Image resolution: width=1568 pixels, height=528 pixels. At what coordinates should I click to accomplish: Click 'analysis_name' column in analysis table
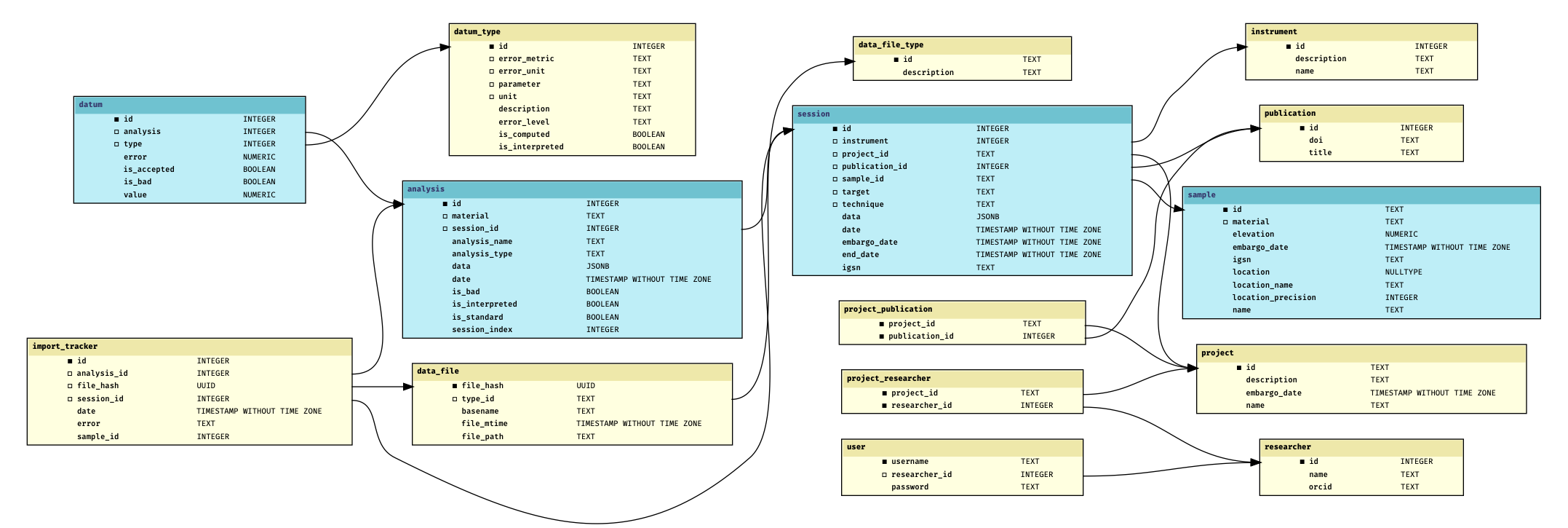pos(482,242)
